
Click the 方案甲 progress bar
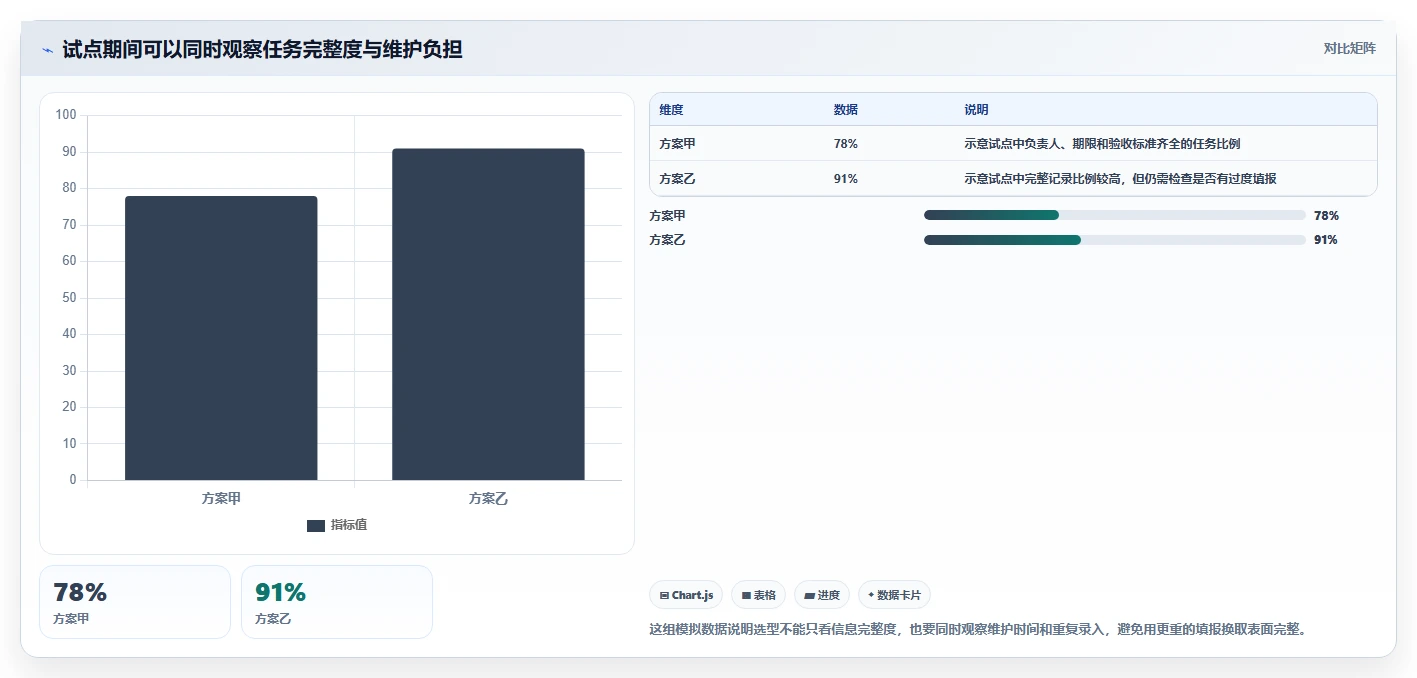pos(1115,215)
